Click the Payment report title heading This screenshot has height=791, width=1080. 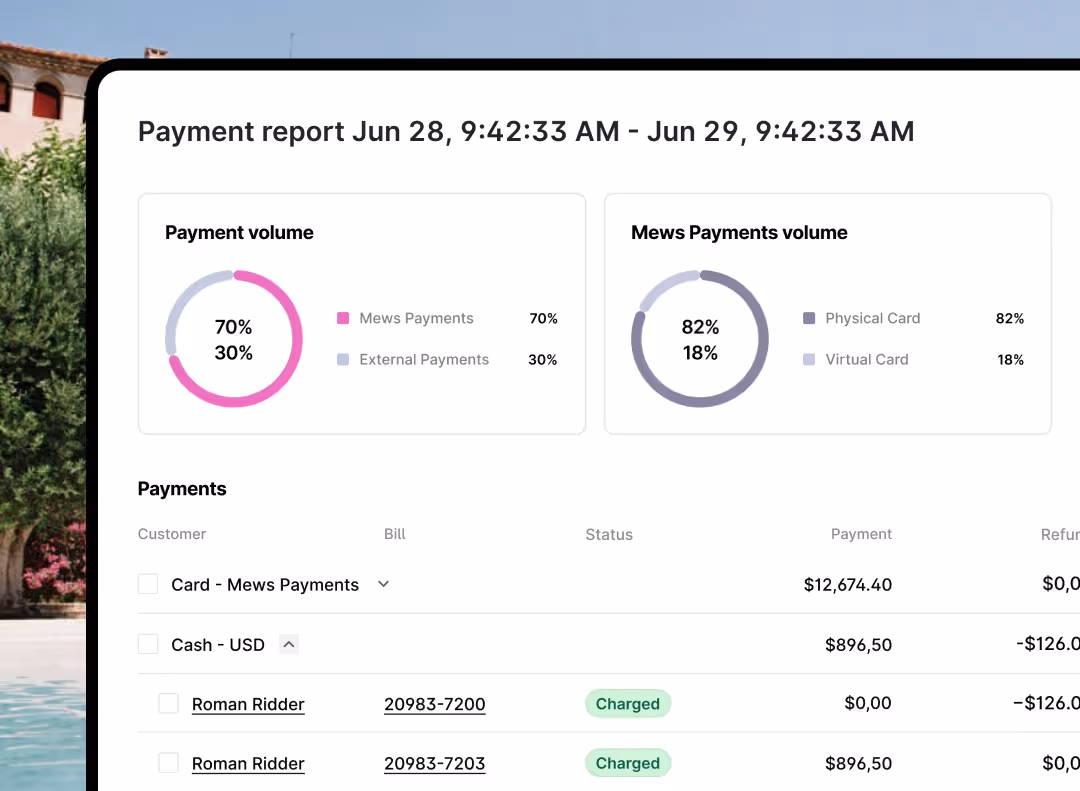(526, 132)
